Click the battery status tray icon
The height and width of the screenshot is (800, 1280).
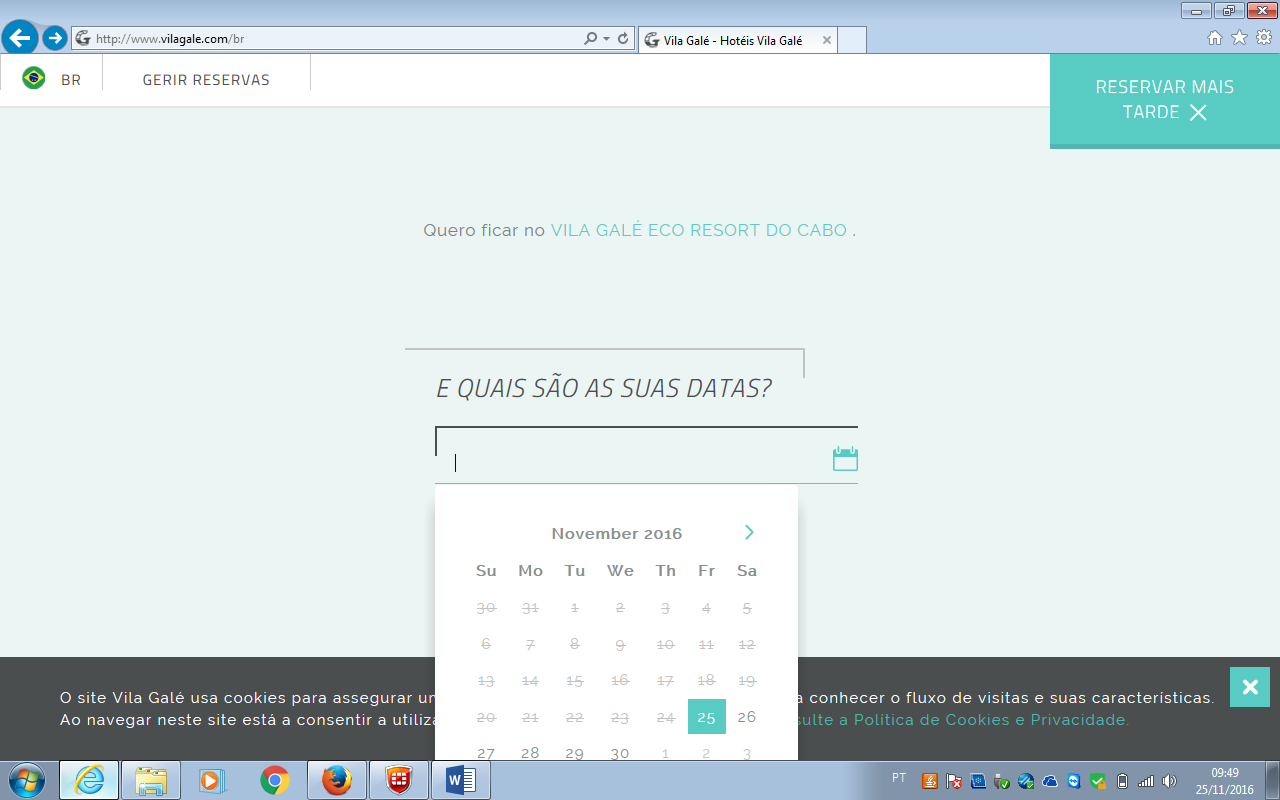(1122, 781)
